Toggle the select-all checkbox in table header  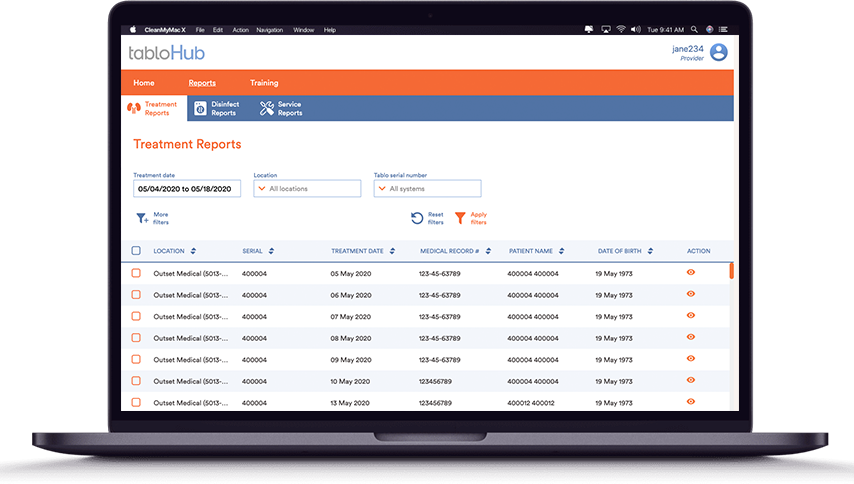tap(136, 250)
